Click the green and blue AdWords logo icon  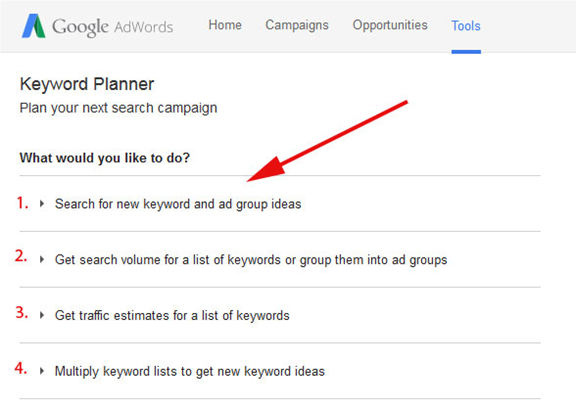(33, 26)
